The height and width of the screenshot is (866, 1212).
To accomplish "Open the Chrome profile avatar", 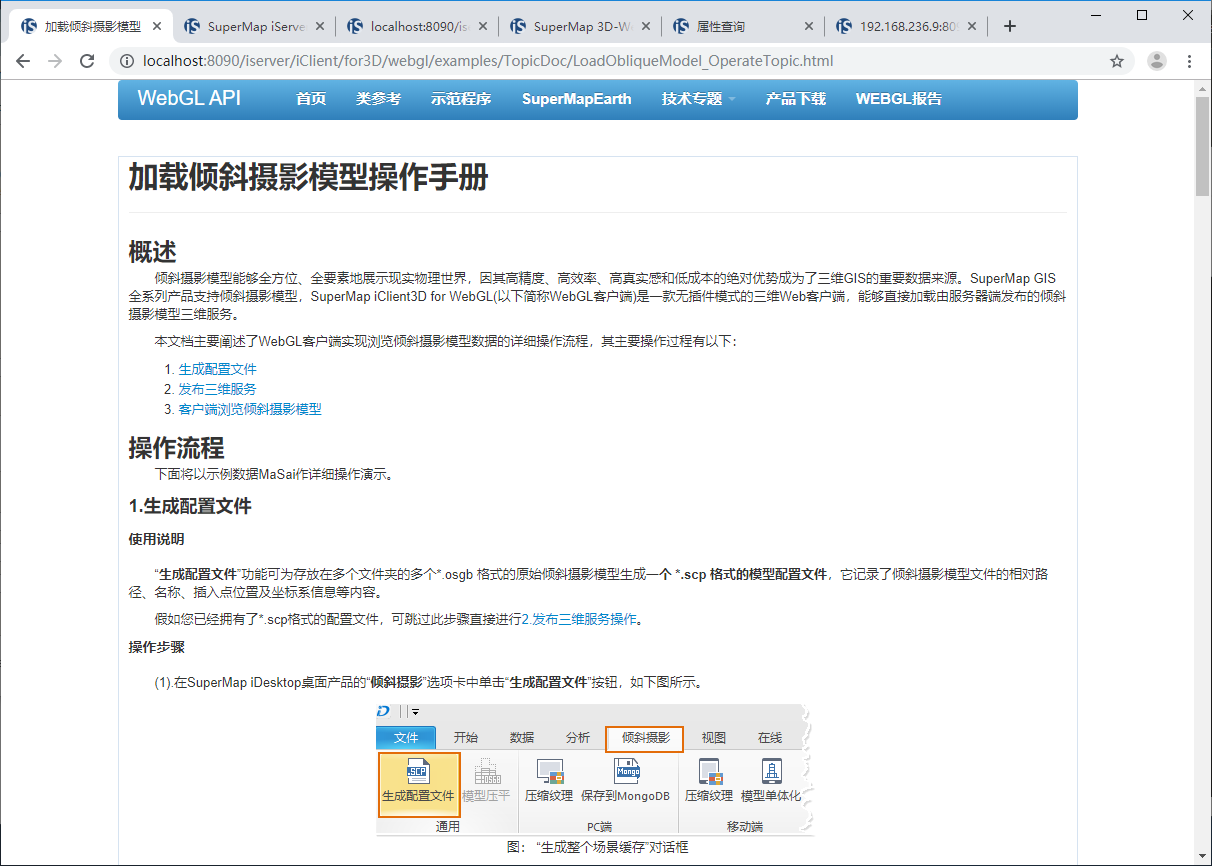I will (1157, 61).
